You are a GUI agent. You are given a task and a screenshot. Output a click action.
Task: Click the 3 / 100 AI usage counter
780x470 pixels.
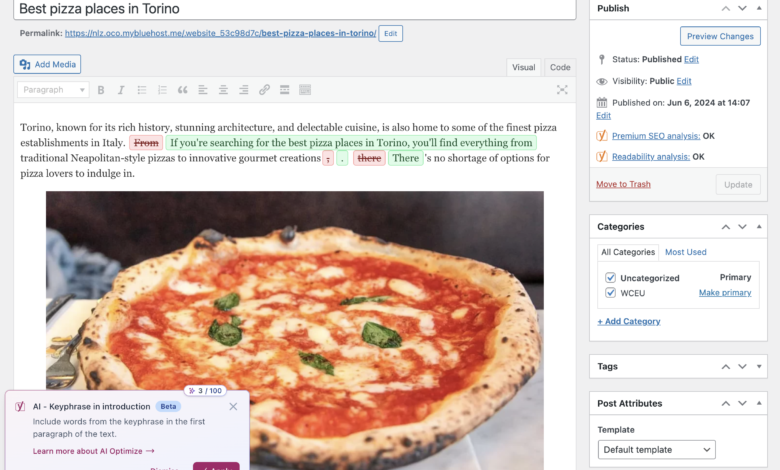click(x=205, y=391)
